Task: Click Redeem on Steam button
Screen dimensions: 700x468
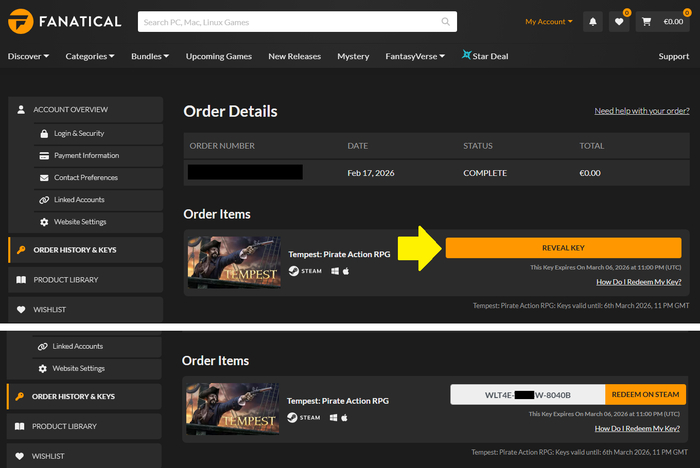Action: (645, 394)
